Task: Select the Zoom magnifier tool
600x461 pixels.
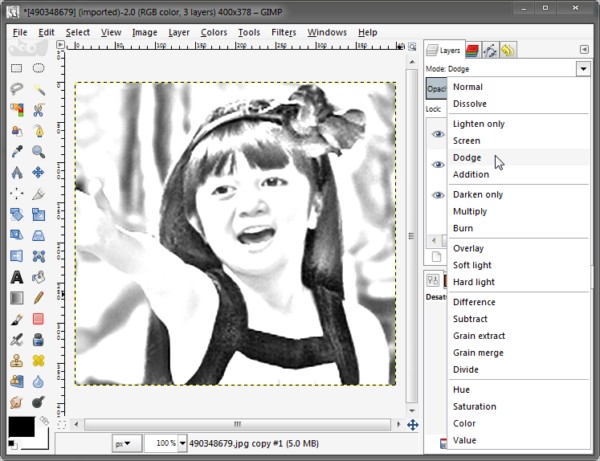Action: tap(38, 152)
